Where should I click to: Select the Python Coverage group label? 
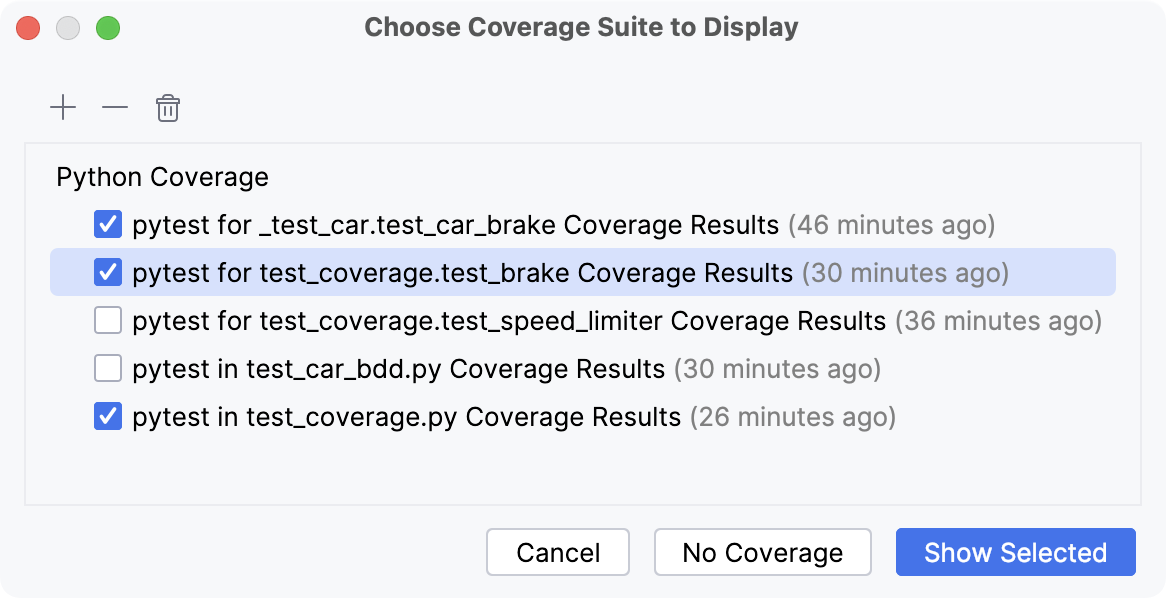tap(162, 176)
